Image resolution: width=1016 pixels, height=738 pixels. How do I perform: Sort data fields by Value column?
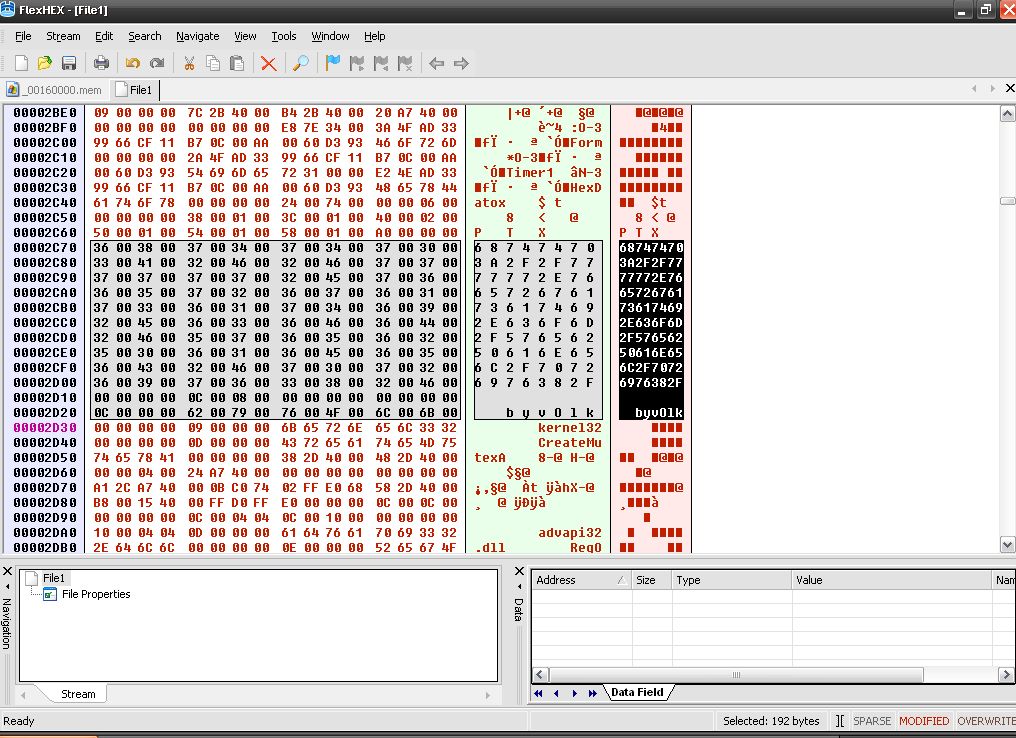(892, 580)
